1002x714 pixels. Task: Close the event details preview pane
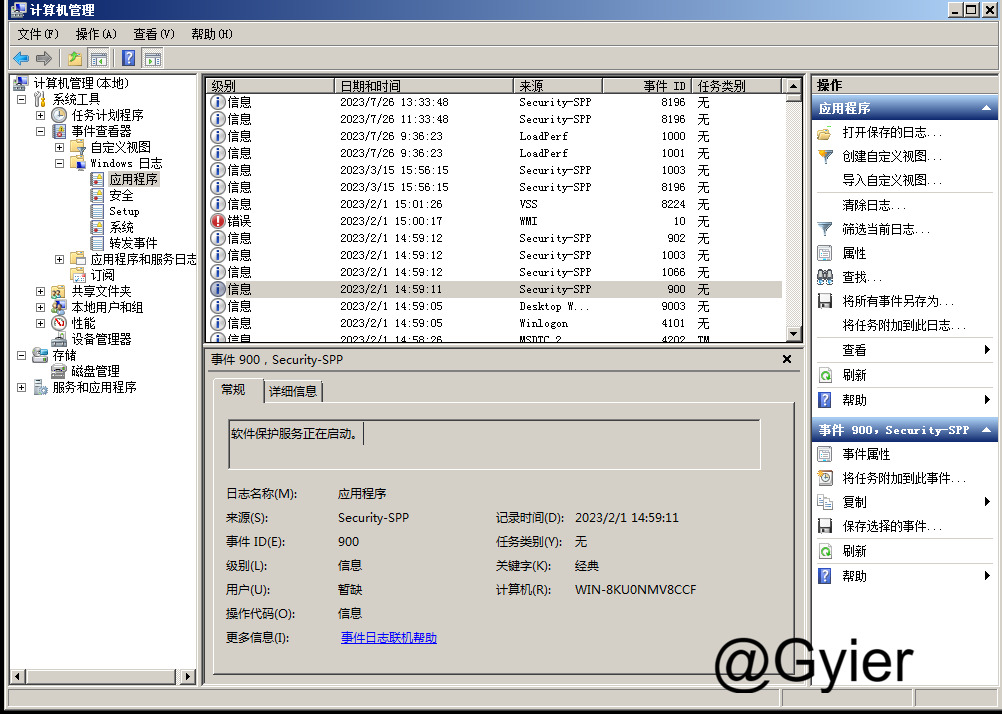(787, 359)
